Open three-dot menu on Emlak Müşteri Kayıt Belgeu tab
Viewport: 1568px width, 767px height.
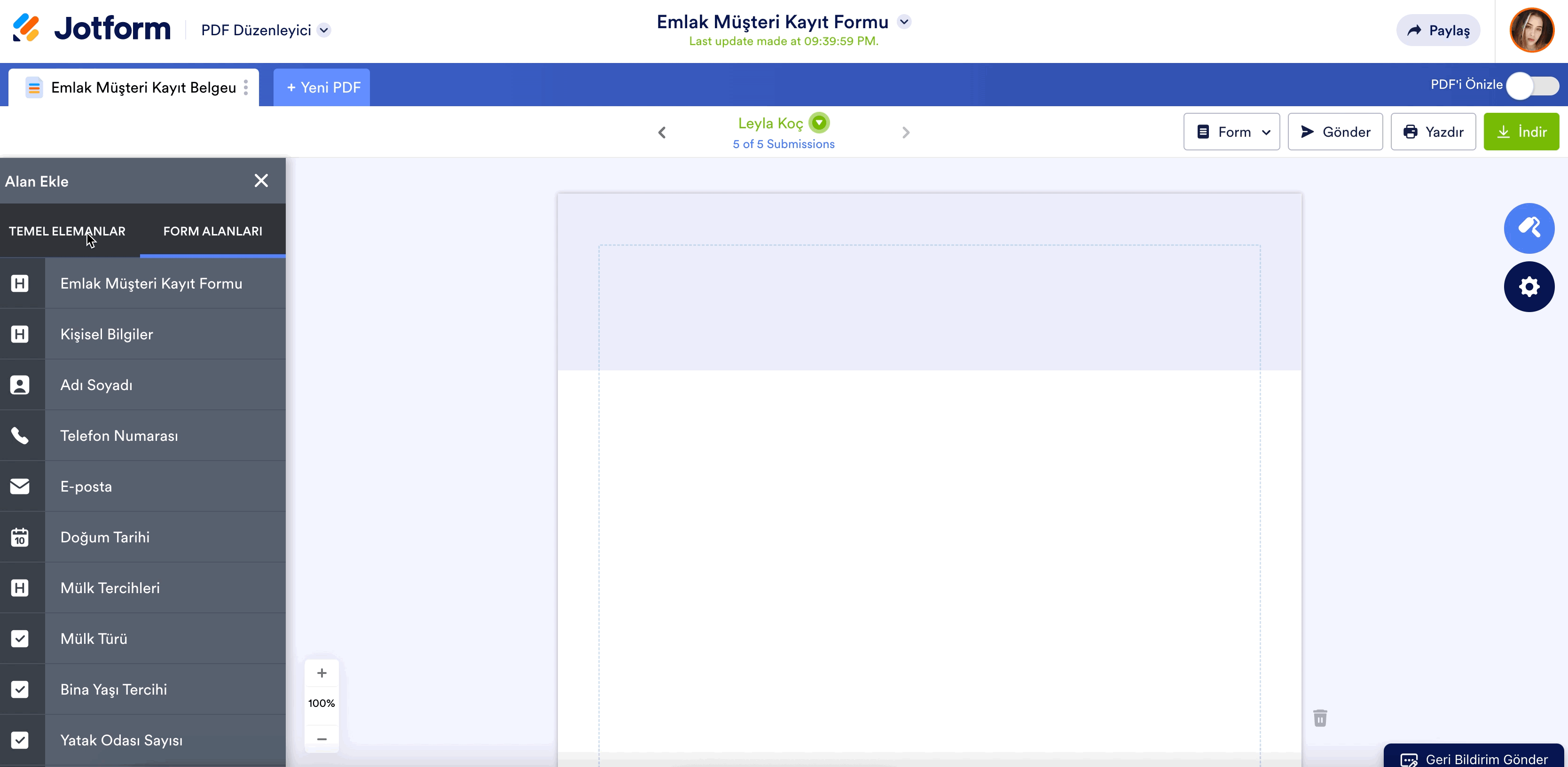coord(246,88)
